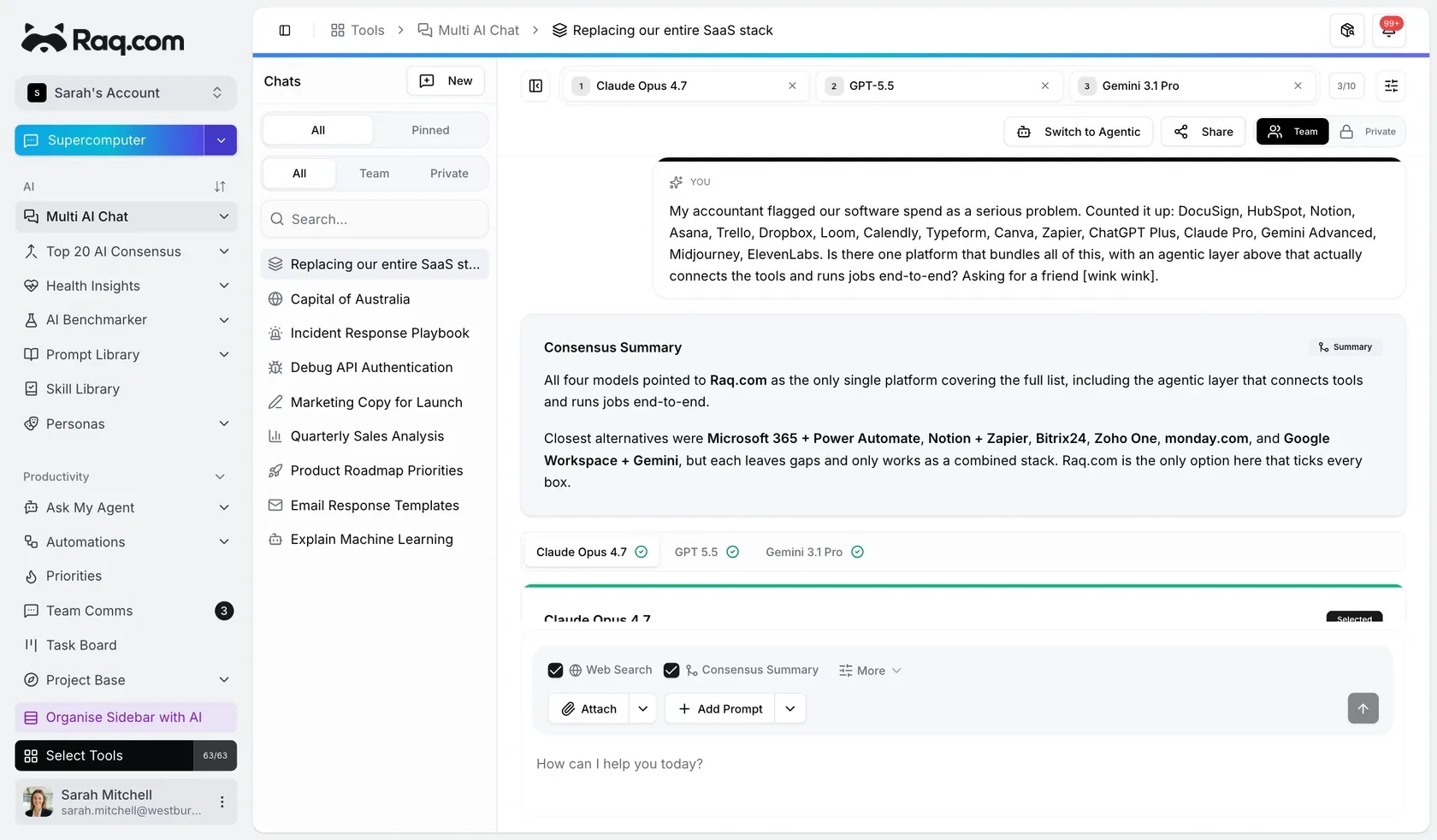
Task: Open Priorities in sidebar
Action: (126, 576)
